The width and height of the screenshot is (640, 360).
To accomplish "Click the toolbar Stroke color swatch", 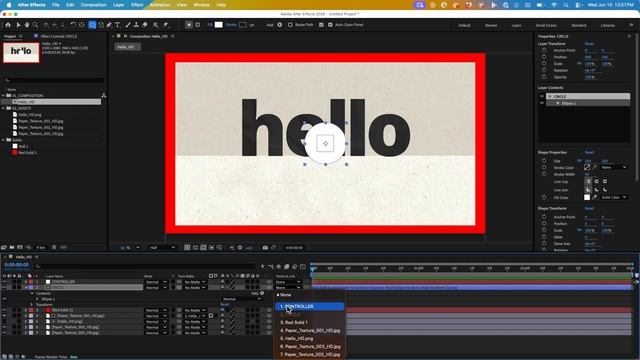I will (x=243, y=25).
